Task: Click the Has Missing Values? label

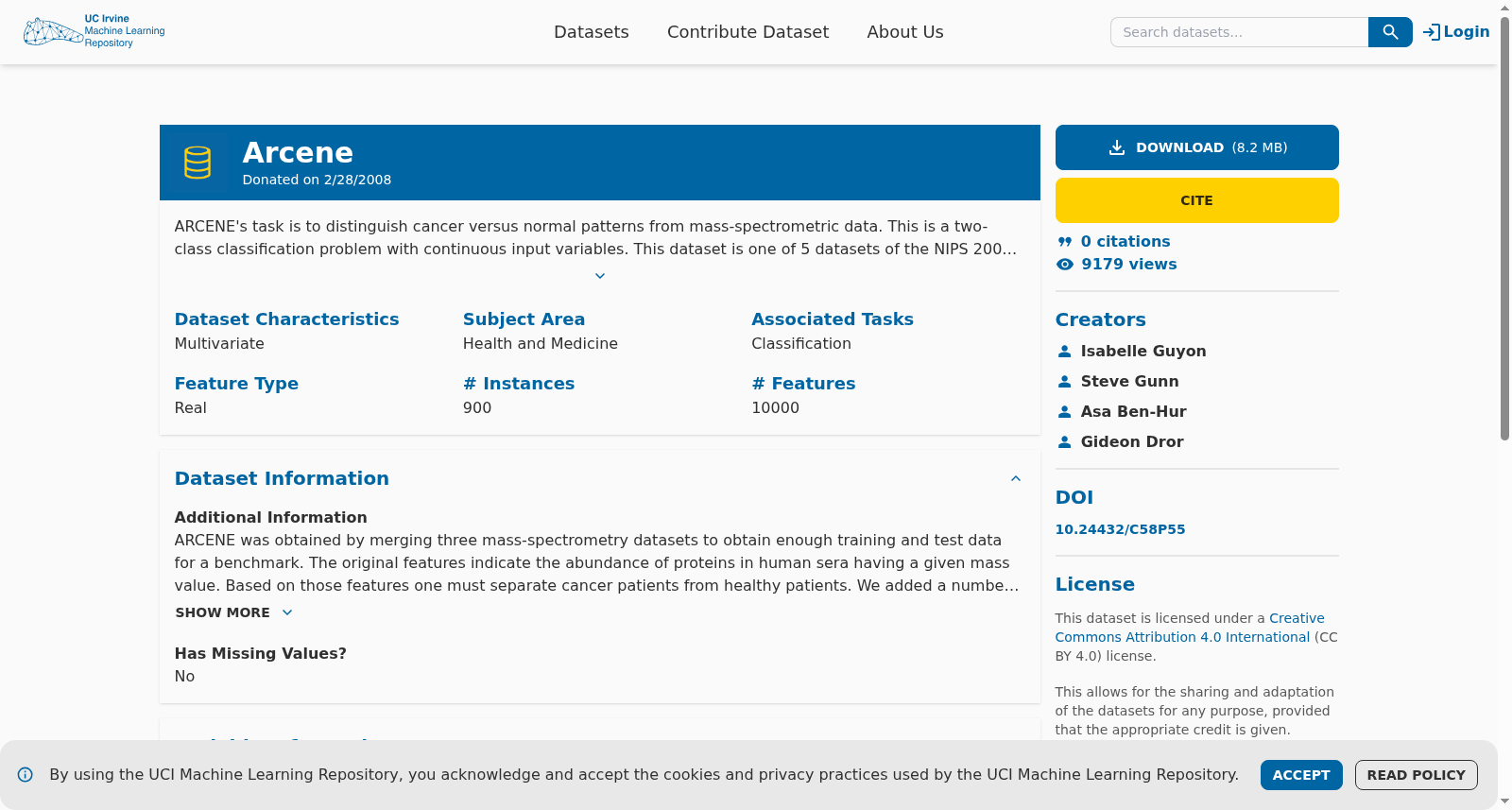Action: pos(261,654)
